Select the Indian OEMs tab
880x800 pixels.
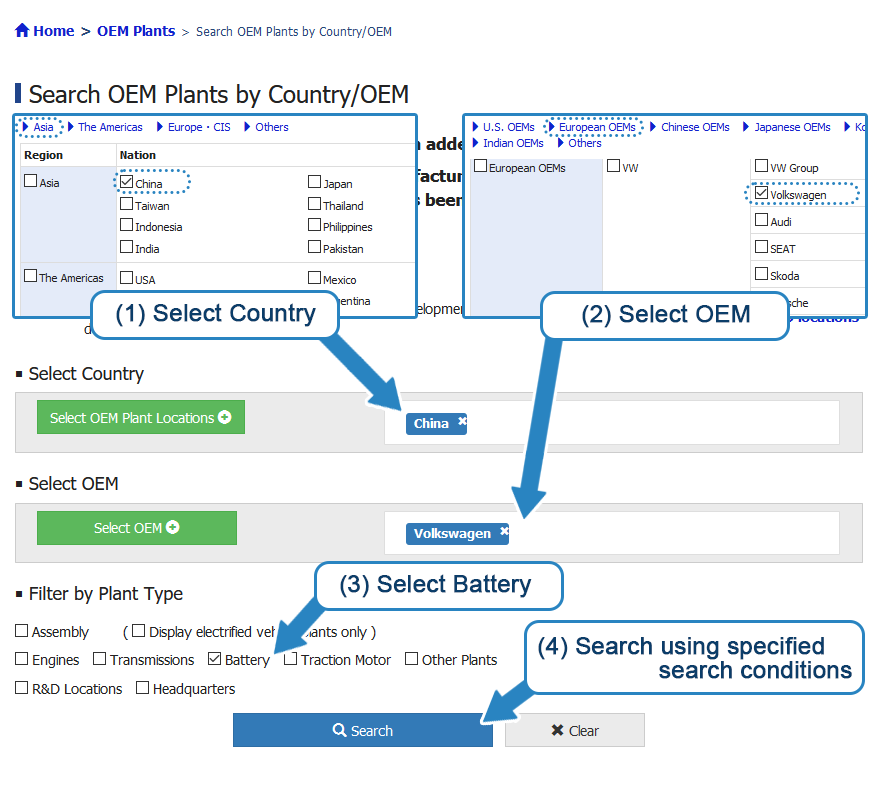click(513, 143)
